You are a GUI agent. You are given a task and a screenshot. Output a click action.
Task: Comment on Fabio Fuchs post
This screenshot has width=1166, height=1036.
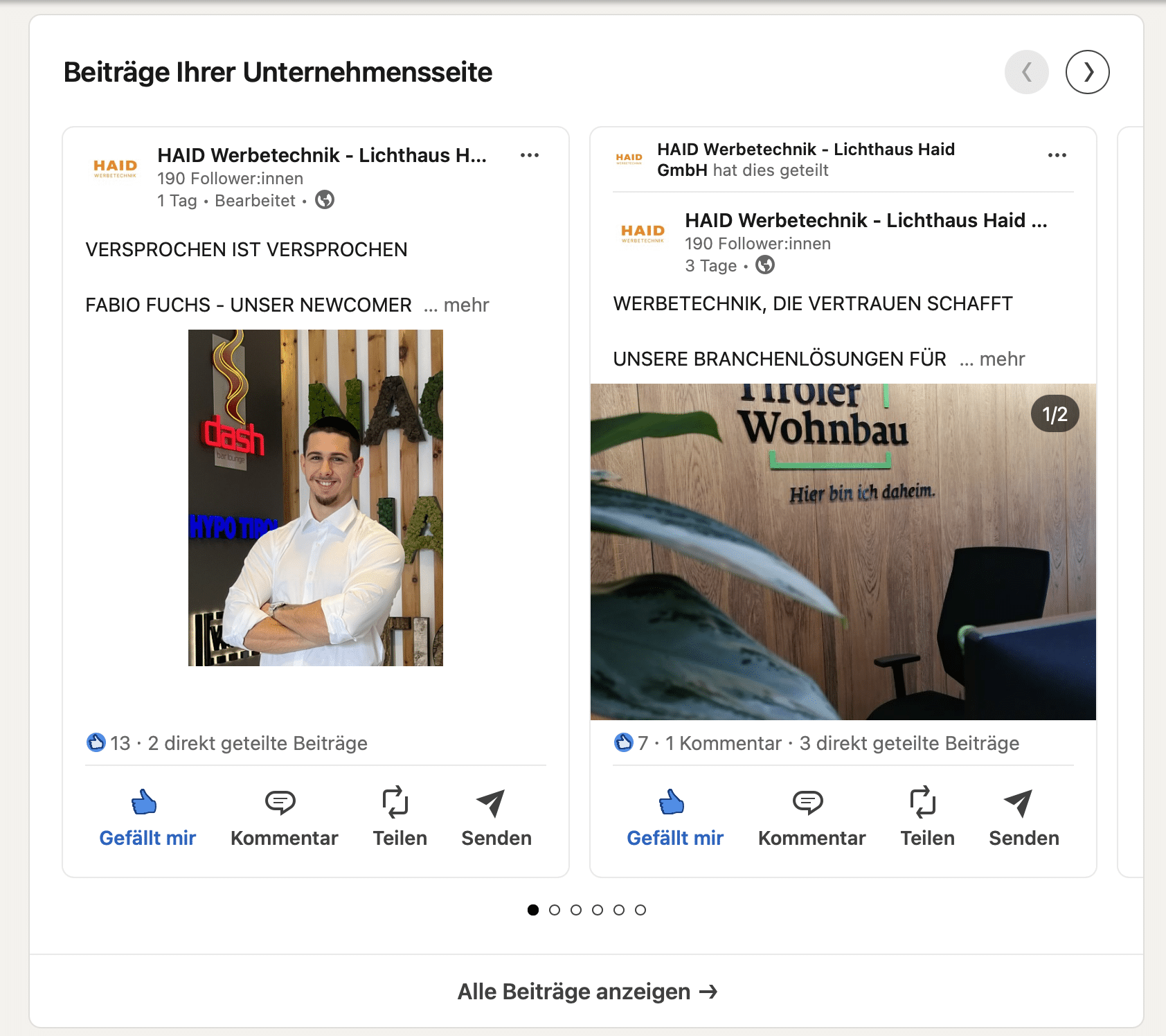(284, 818)
